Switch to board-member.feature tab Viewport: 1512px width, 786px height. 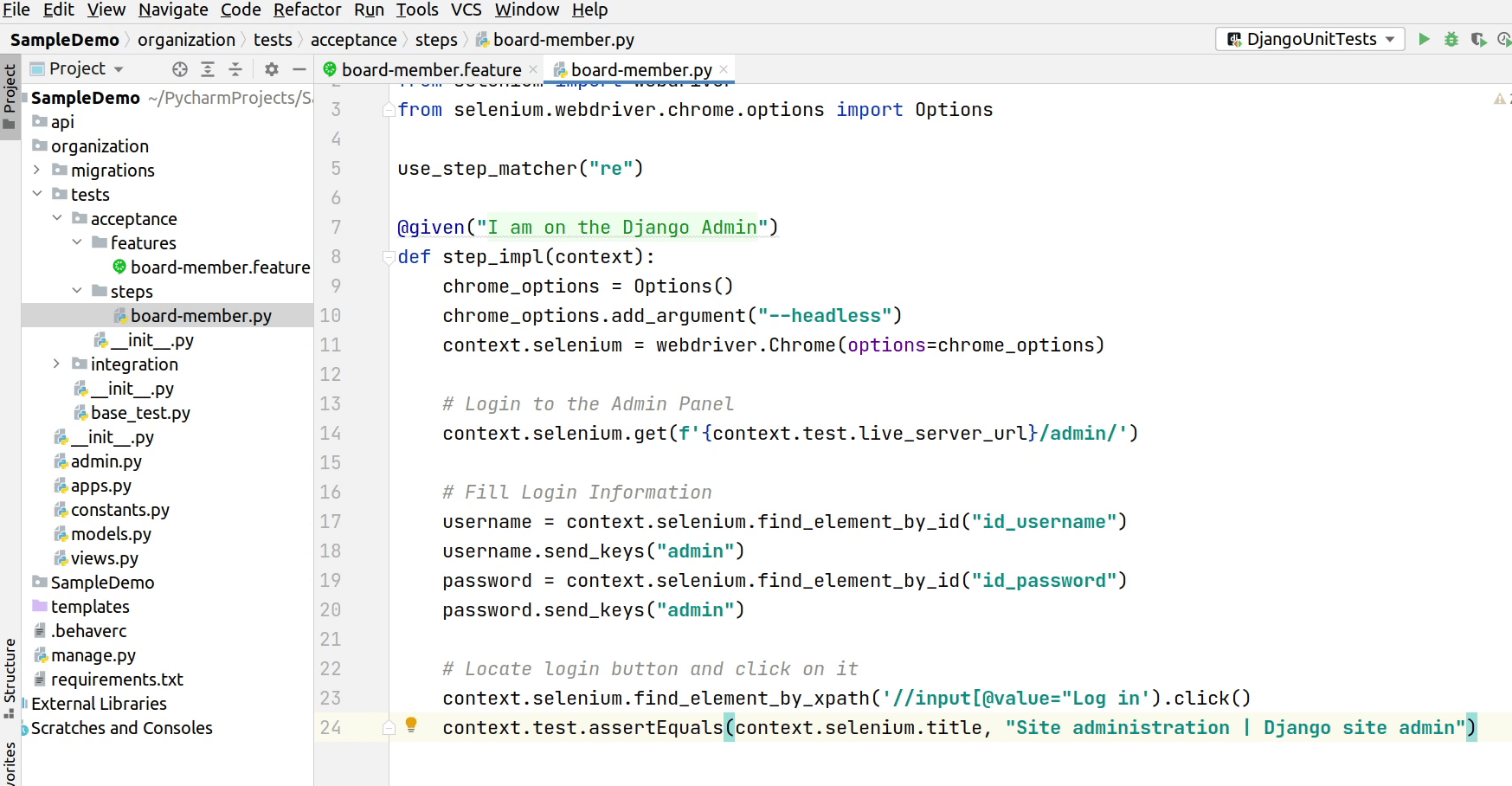point(430,69)
